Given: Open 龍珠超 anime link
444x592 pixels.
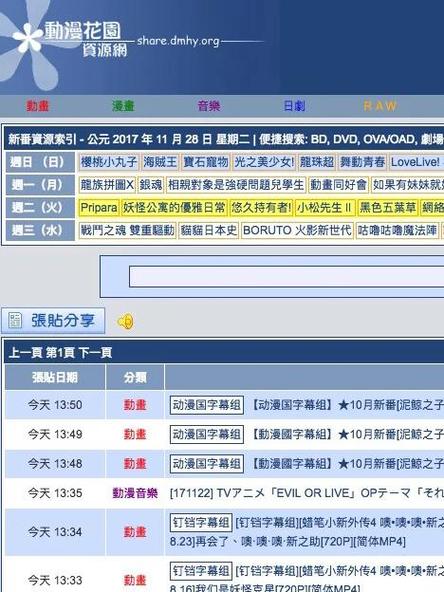Looking at the screenshot, I should pyautogui.click(x=317, y=162).
